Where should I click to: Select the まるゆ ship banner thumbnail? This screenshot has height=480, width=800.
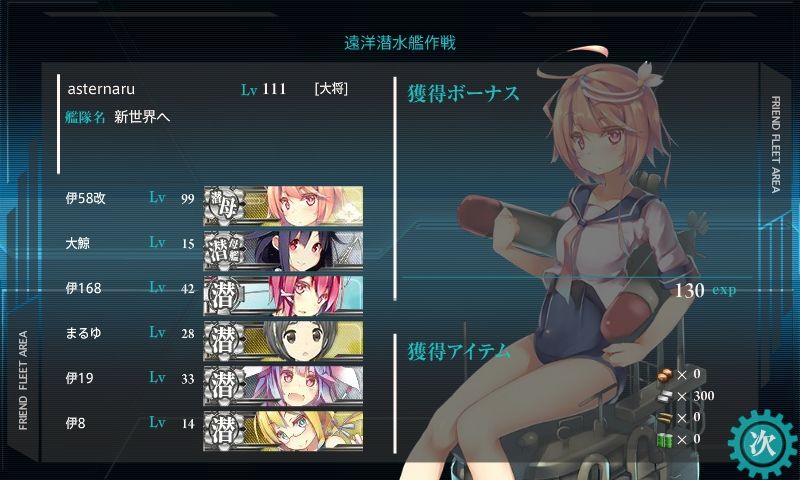pyautogui.click(x=283, y=340)
